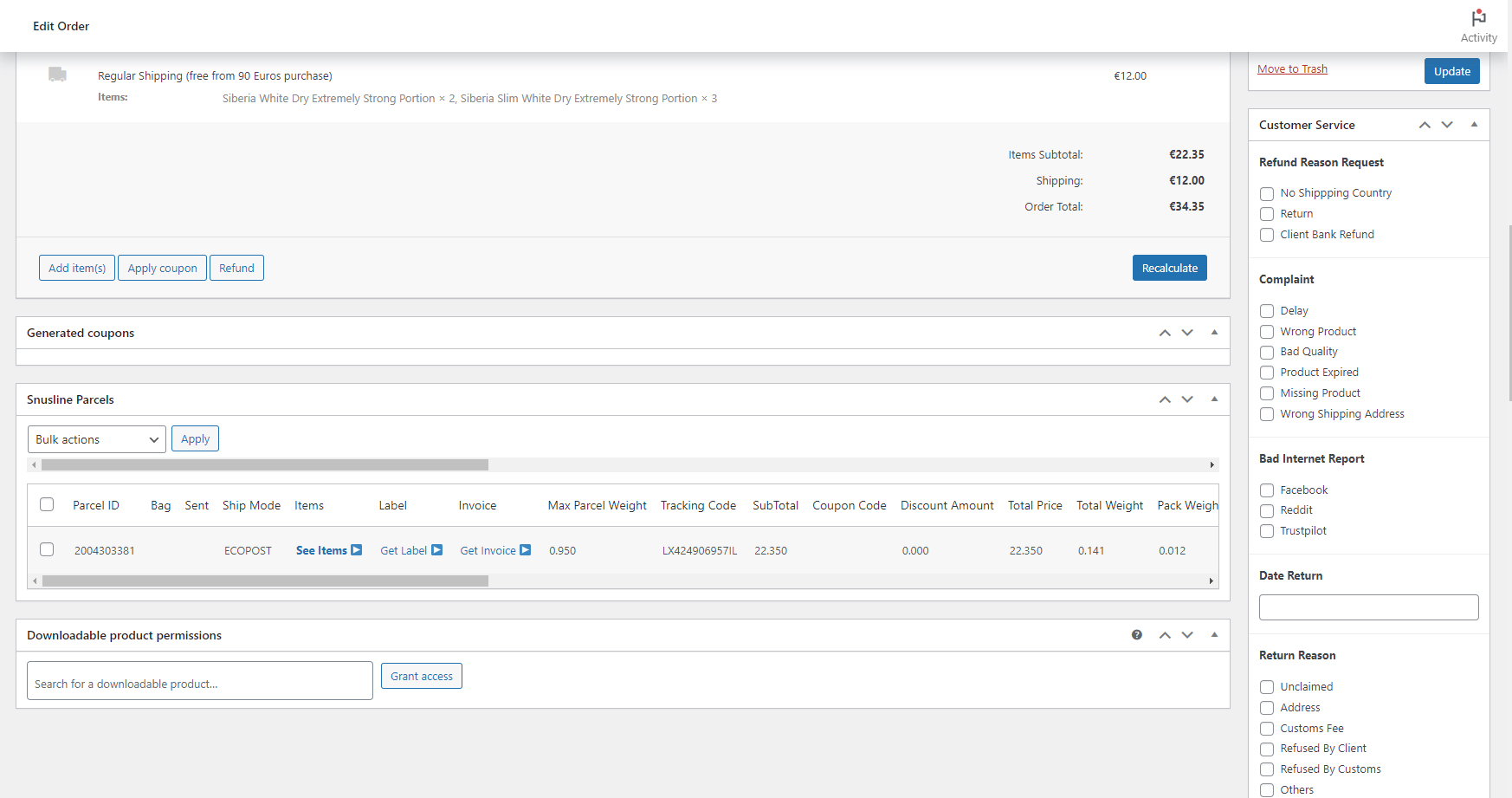Collapse Downloadable product permissions panel
The height and width of the screenshot is (798, 1512).
(1214, 635)
